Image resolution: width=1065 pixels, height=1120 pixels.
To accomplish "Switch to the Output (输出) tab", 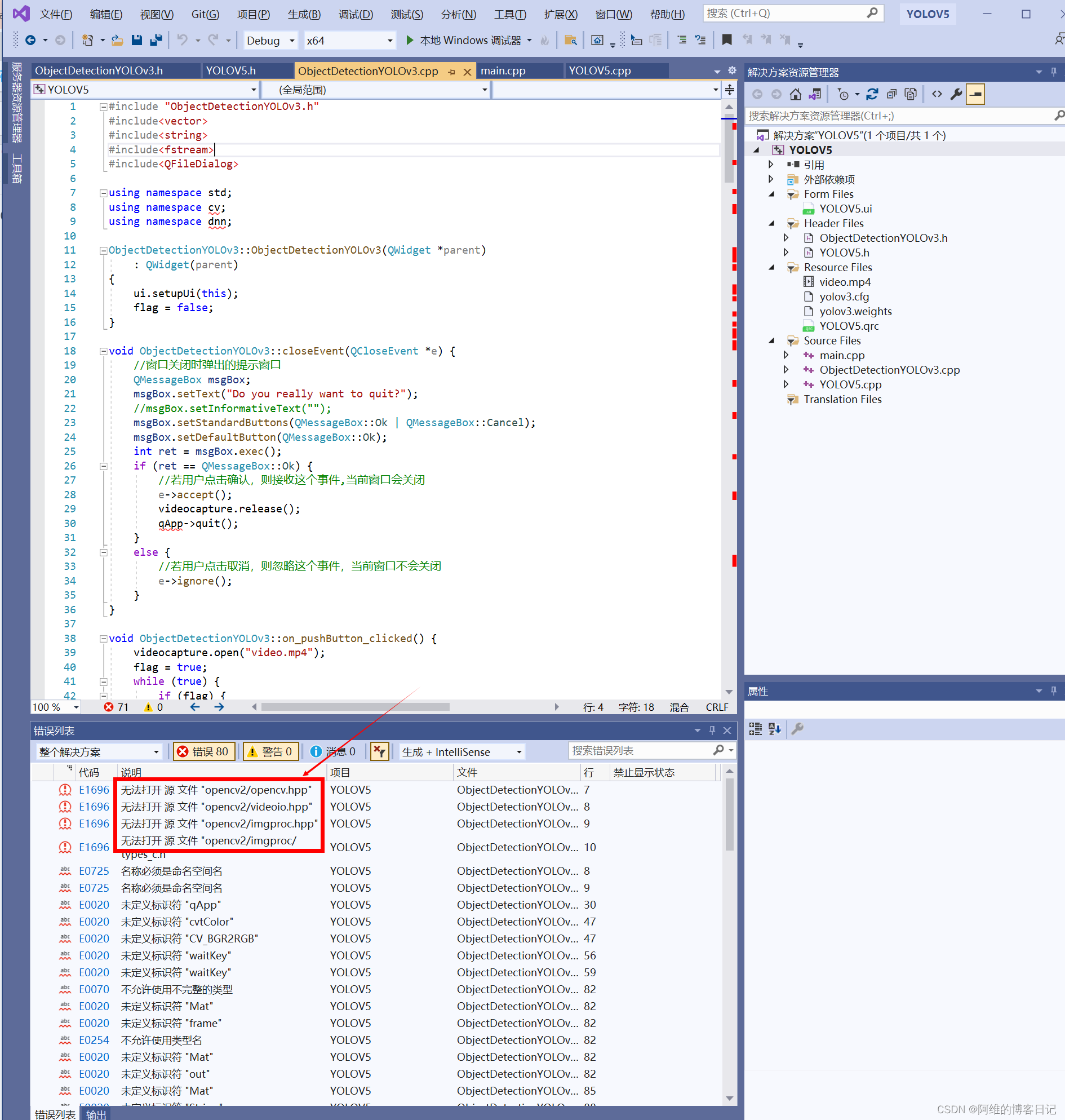I will [x=96, y=1114].
